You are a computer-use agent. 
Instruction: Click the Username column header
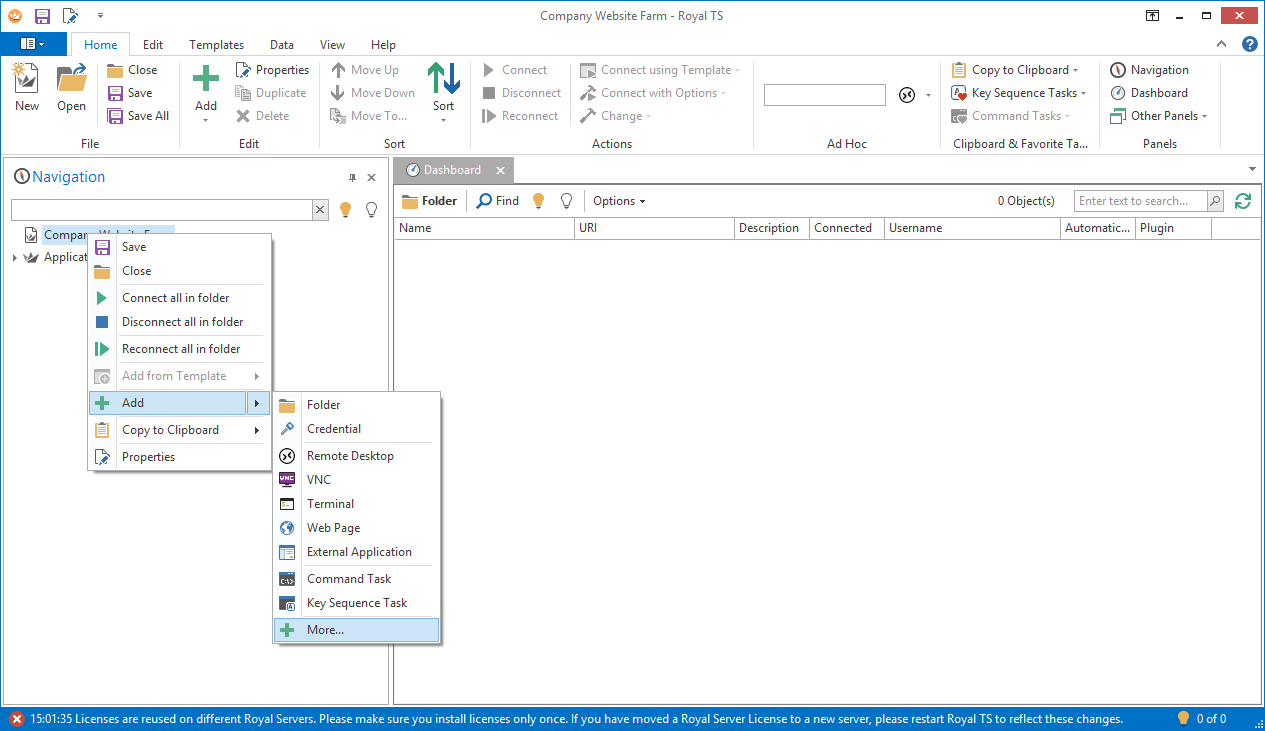915,228
